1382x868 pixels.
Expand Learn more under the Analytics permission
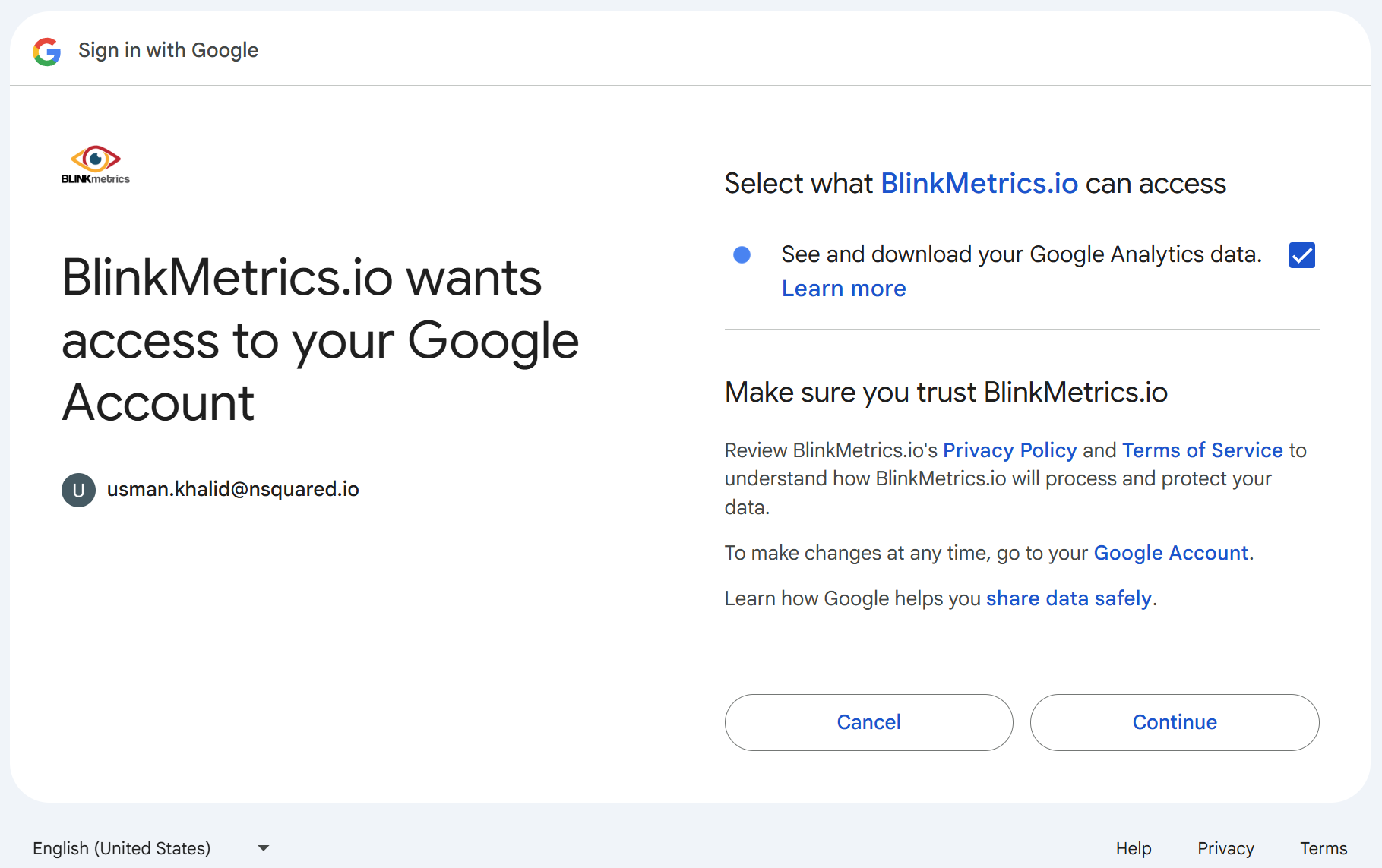pos(843,289)
